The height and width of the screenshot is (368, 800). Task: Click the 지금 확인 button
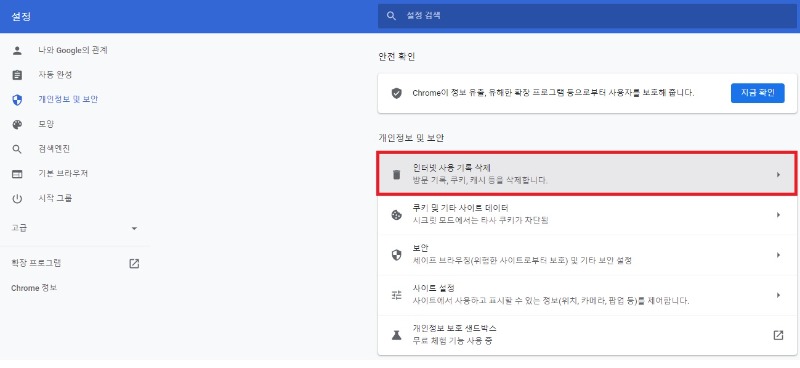[x=757, y=93]
